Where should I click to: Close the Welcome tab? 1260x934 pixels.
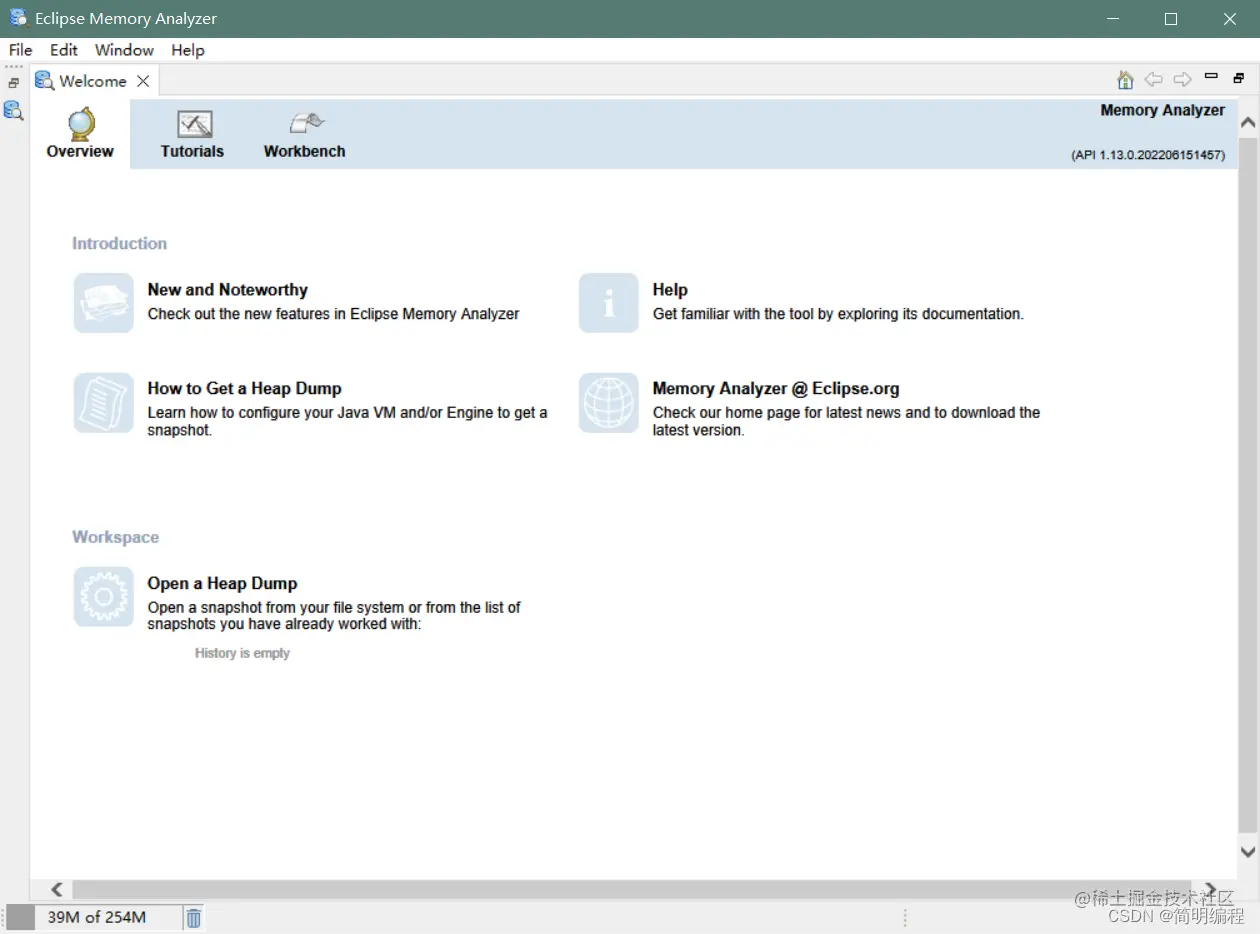tap(143, 81)
